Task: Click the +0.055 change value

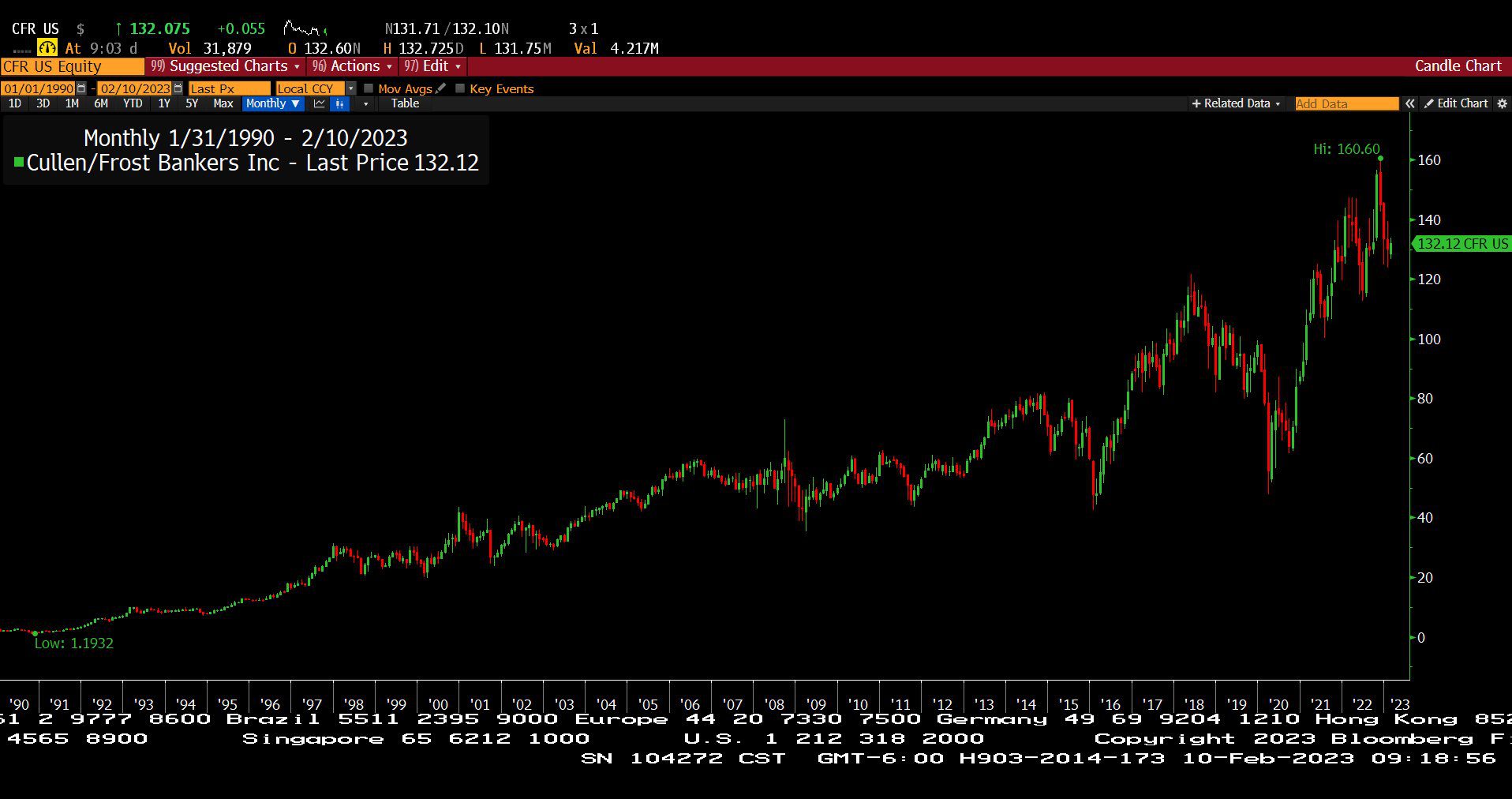Action: 241,28
